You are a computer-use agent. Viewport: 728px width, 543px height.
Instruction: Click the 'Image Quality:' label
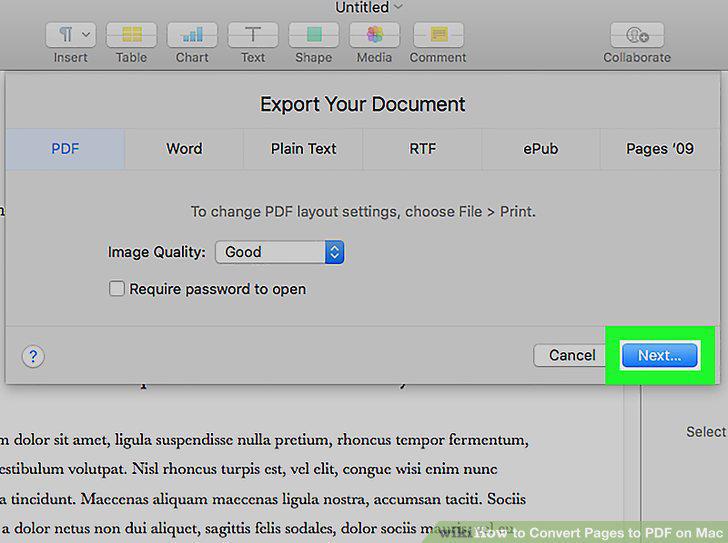coord(156,252)
